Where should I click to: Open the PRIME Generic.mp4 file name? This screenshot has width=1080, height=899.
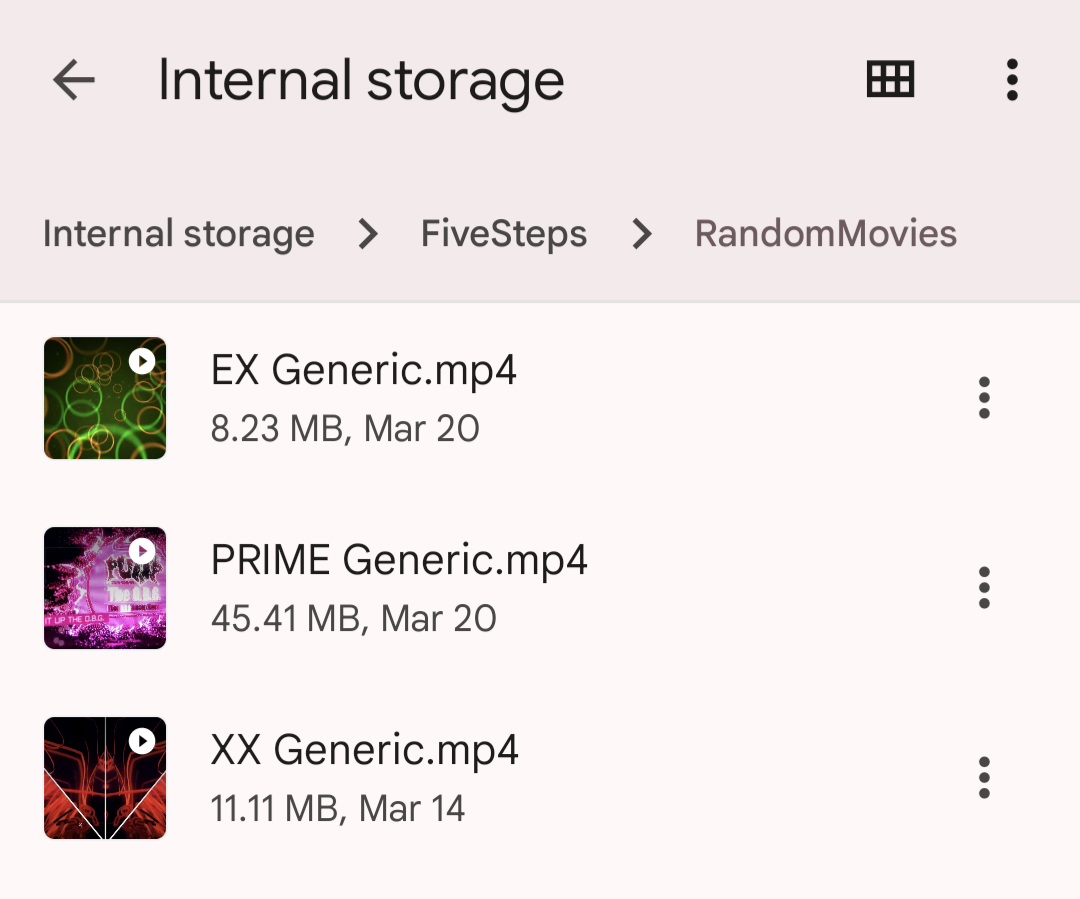pos(399,560)
